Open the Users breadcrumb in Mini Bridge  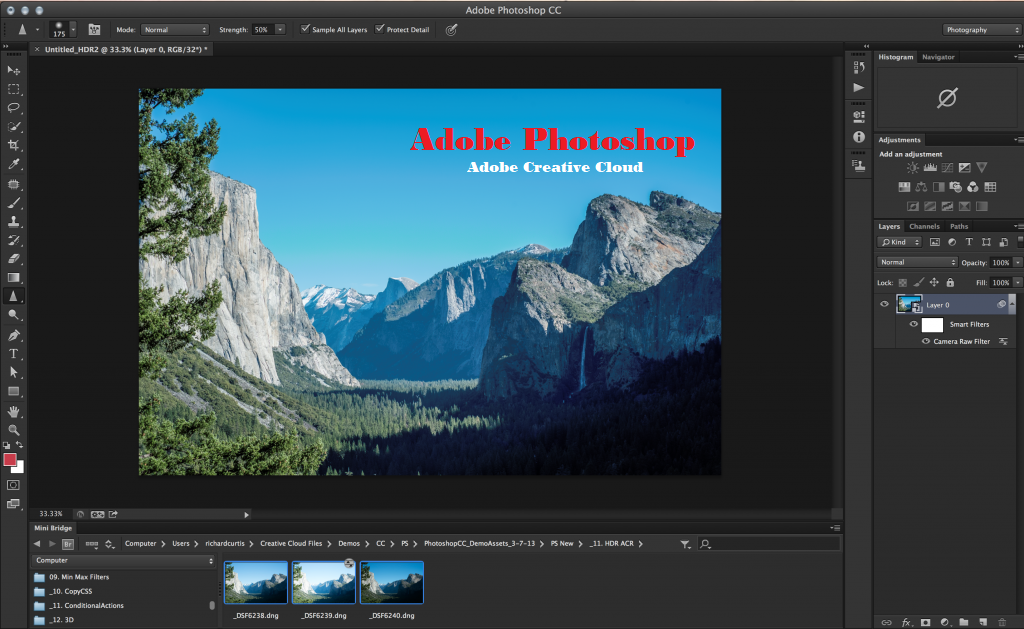pyautogui.click(x=181, y=543)
